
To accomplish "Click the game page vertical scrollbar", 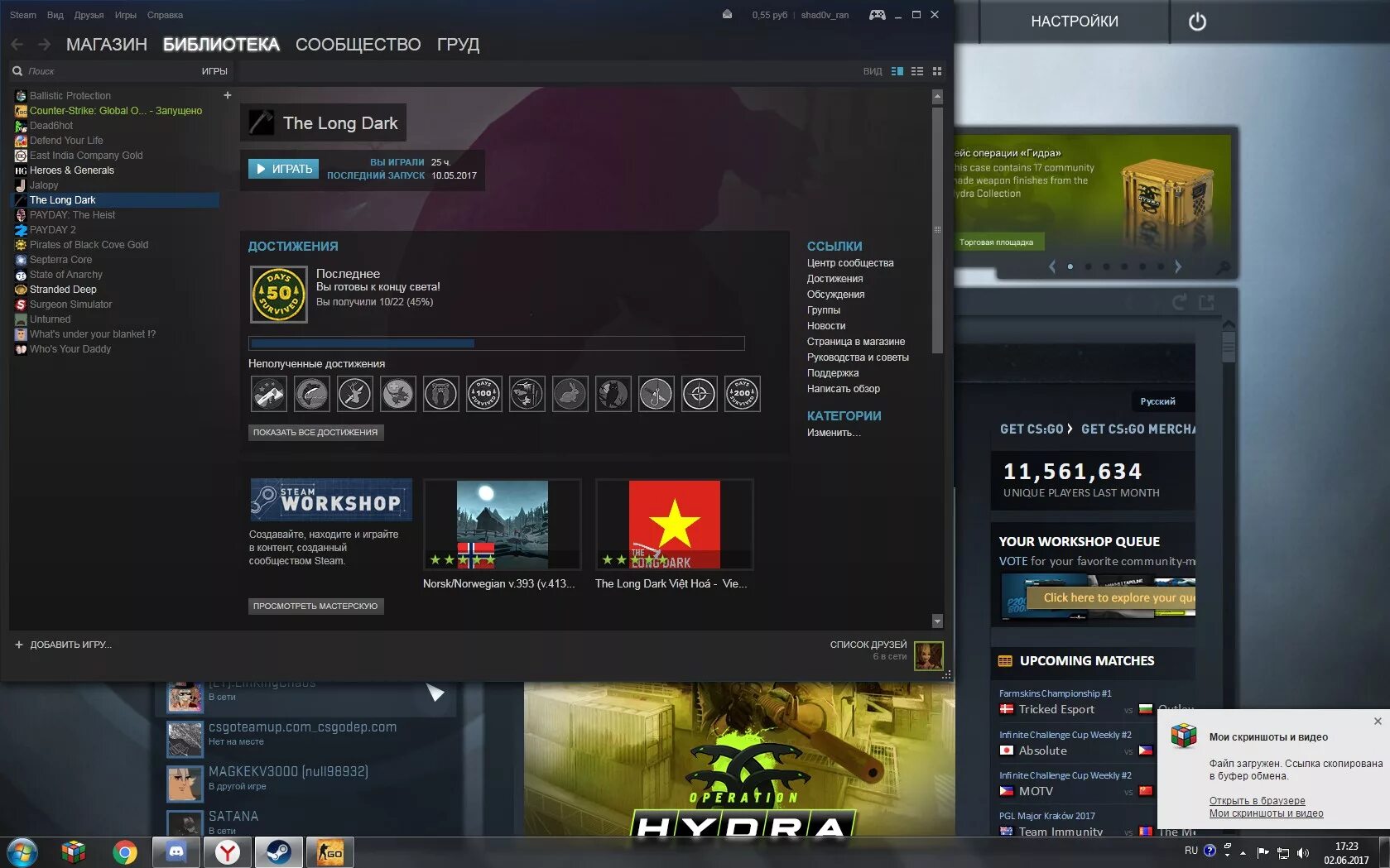I will [x=937, y=230].
